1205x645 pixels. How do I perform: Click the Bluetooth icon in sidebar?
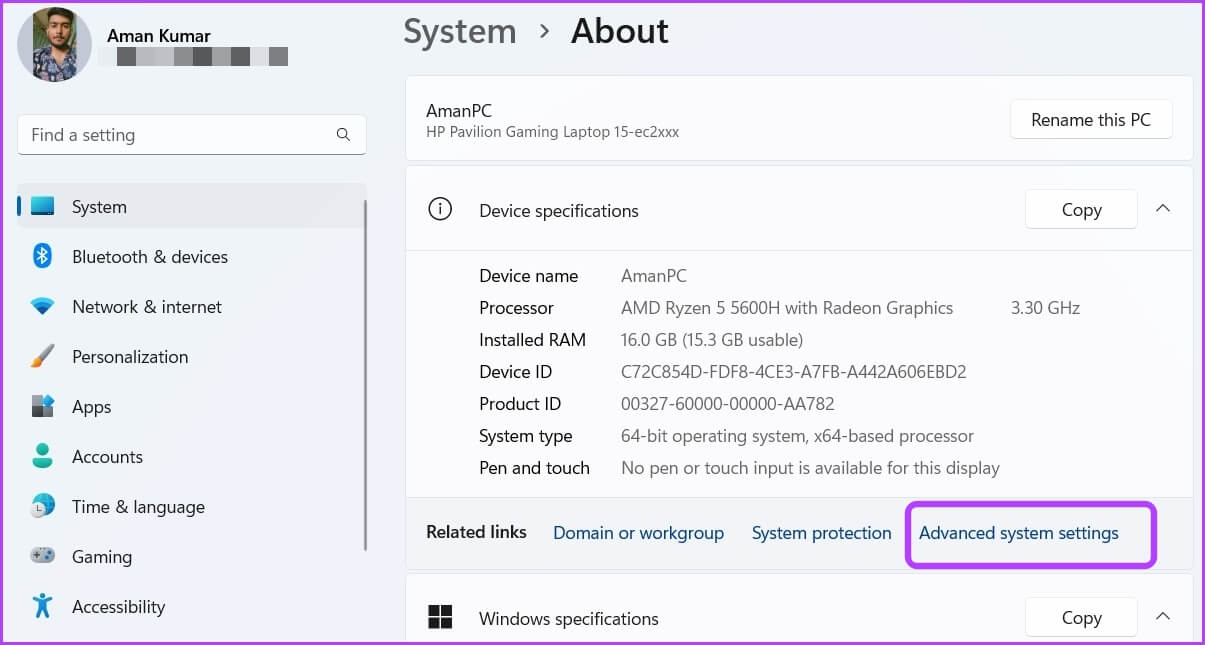(42, 257)
